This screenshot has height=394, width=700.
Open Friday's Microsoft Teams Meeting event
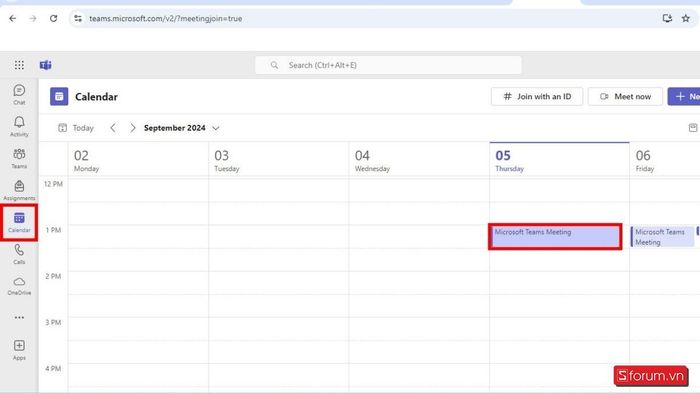(x=662, y=237)
